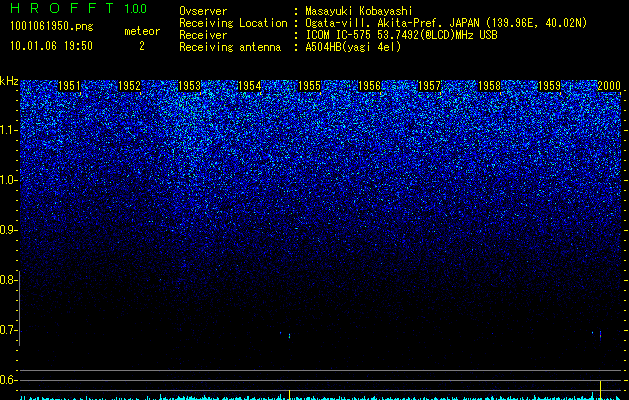
Task: Click the kHz axis unit label
Action: click(x=9, y=81)
